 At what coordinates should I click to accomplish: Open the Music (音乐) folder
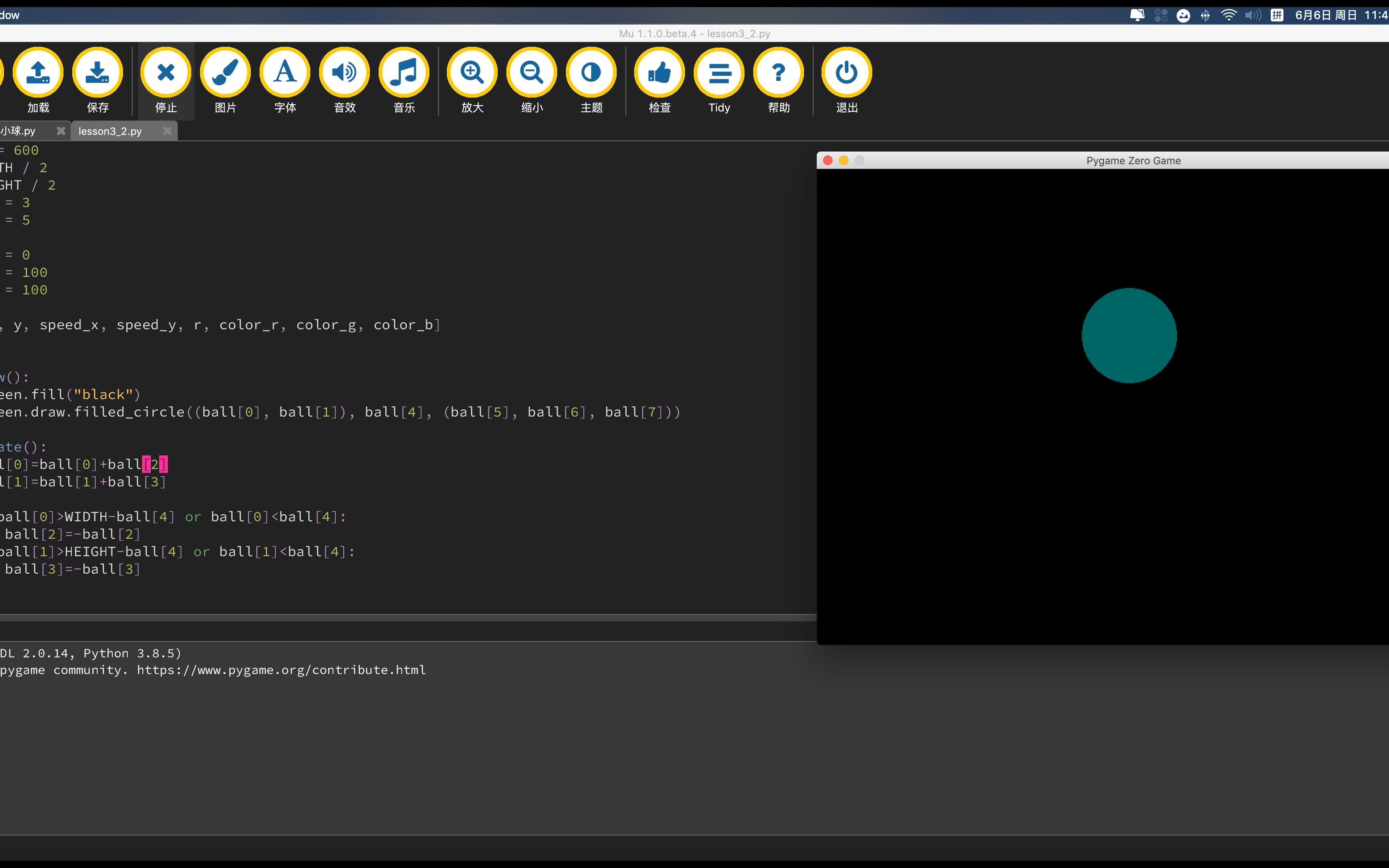point(404,73)
